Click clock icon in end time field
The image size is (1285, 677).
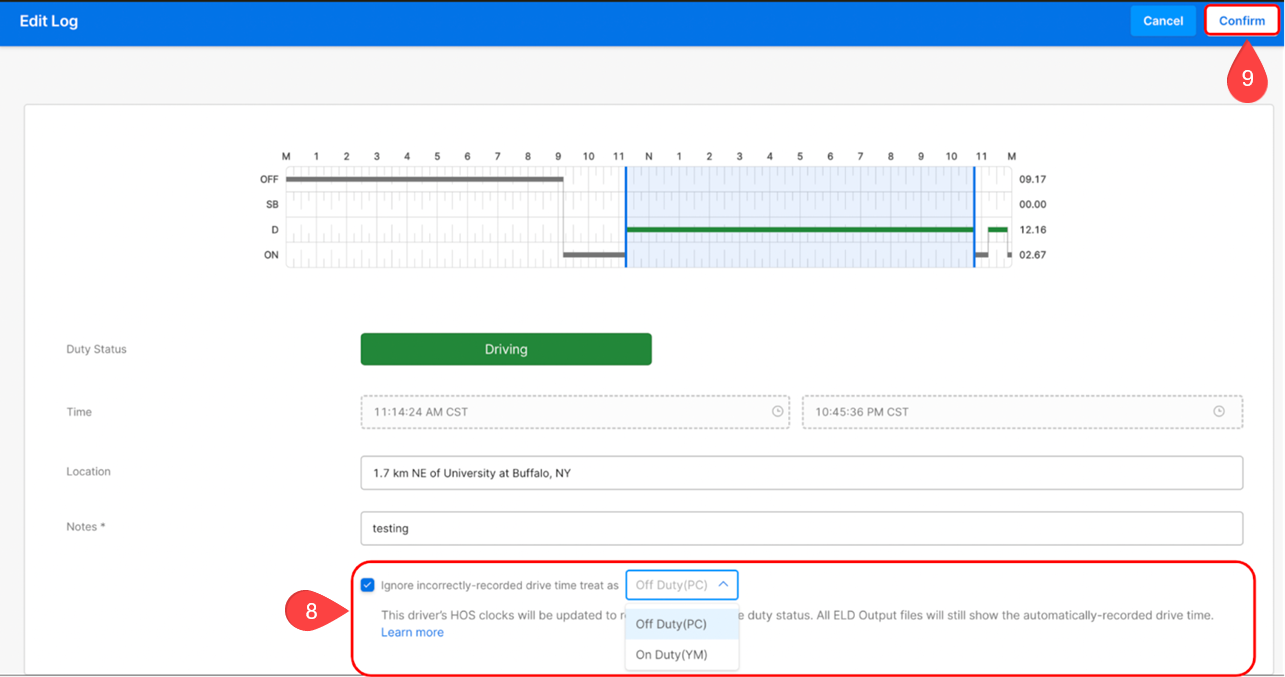pyautogui.click(x=1218, y=412)
